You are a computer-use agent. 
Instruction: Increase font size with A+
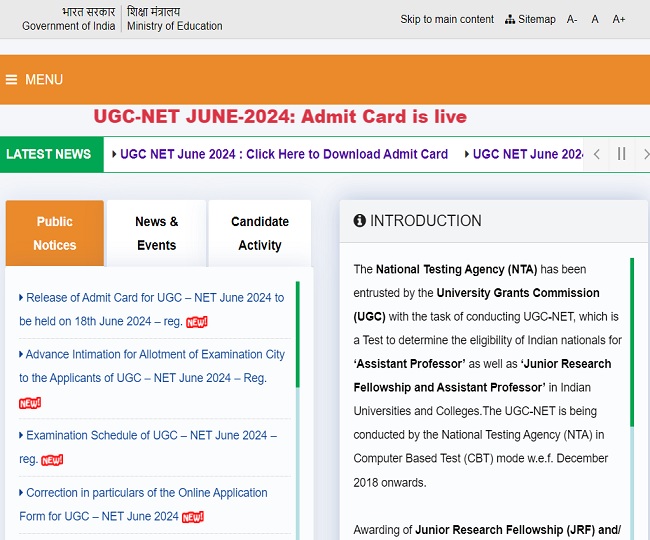tap(618, 19)
